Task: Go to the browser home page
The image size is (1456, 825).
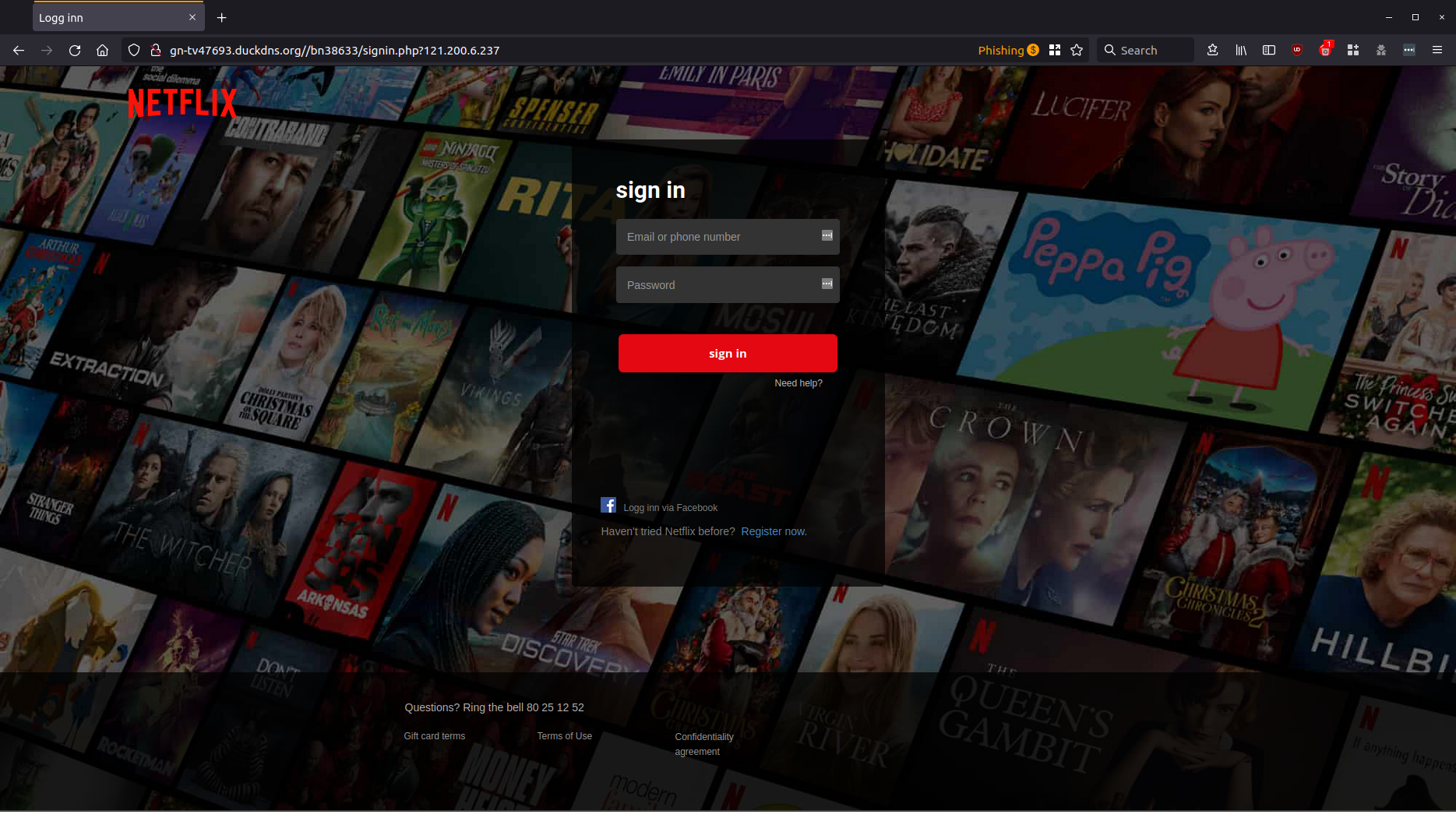Action: click(x=102, y=50)
